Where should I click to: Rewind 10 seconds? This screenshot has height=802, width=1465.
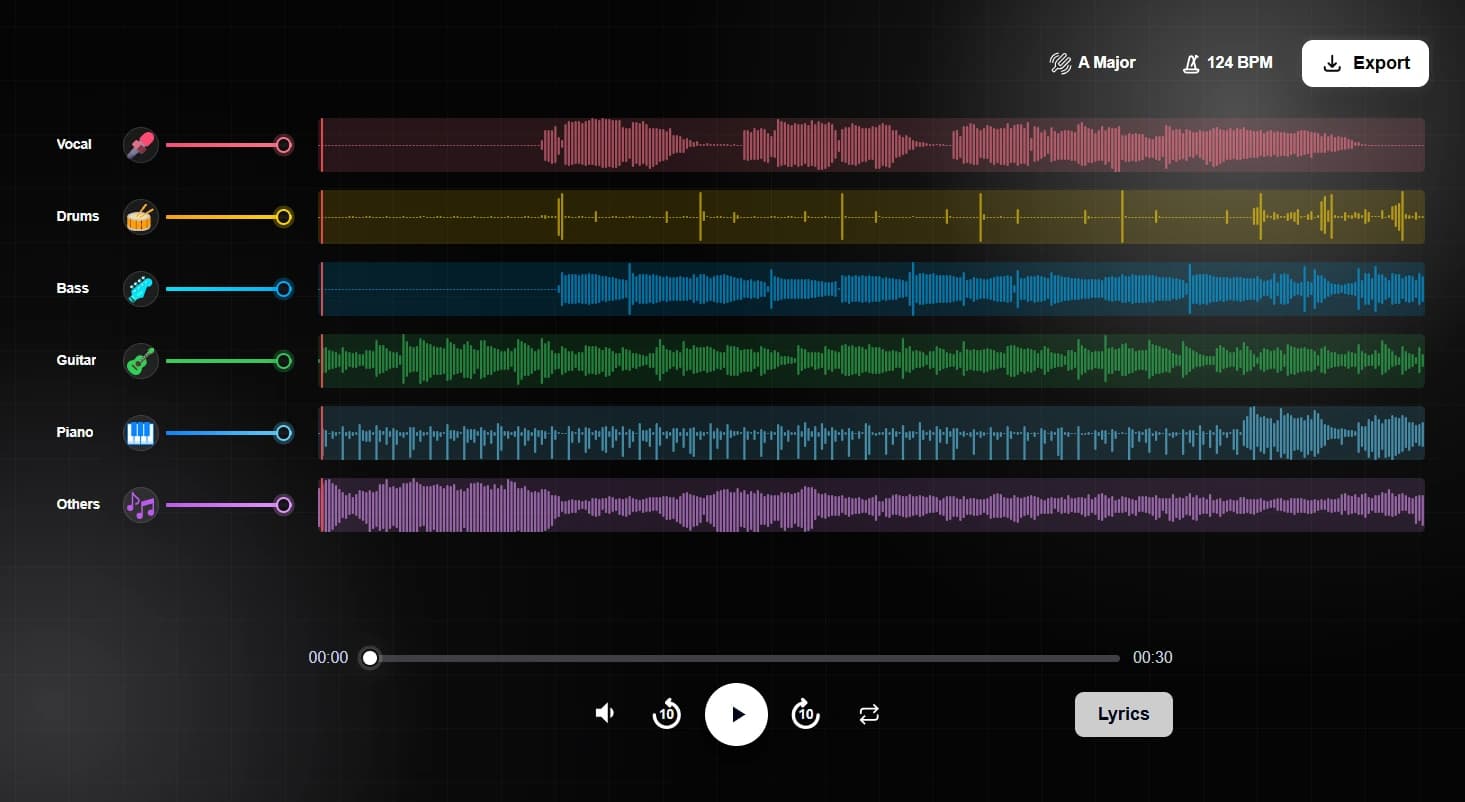pos(667,714)
